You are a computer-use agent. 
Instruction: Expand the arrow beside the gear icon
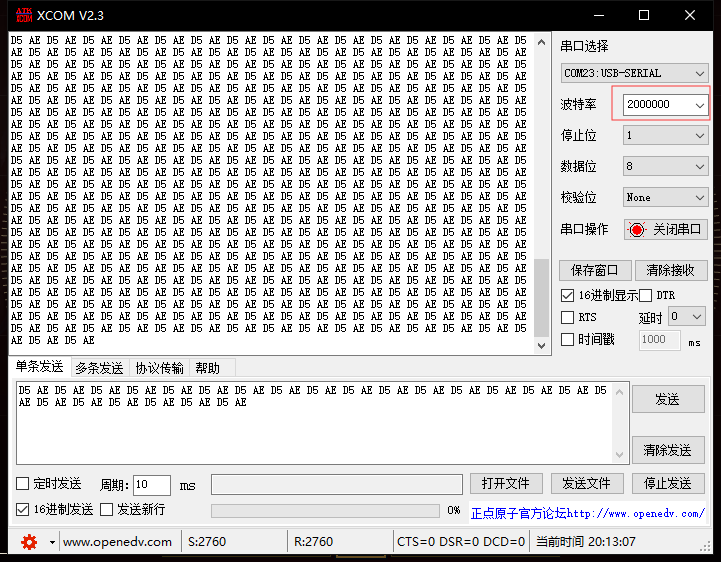[x=52, y=543]
